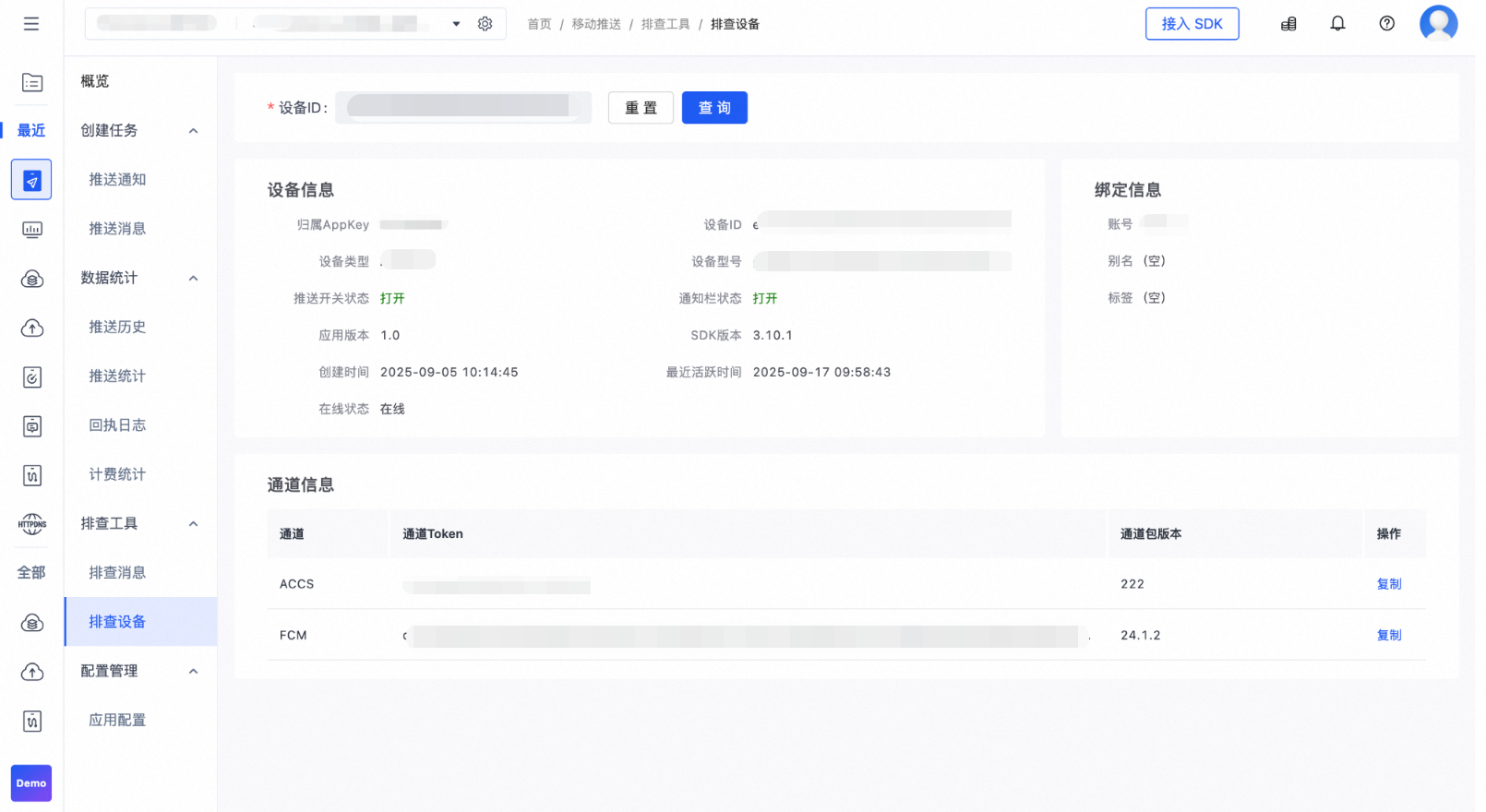Click the 通道包版本 column header
The image size is (1486, 812).
click(1151, 534)
